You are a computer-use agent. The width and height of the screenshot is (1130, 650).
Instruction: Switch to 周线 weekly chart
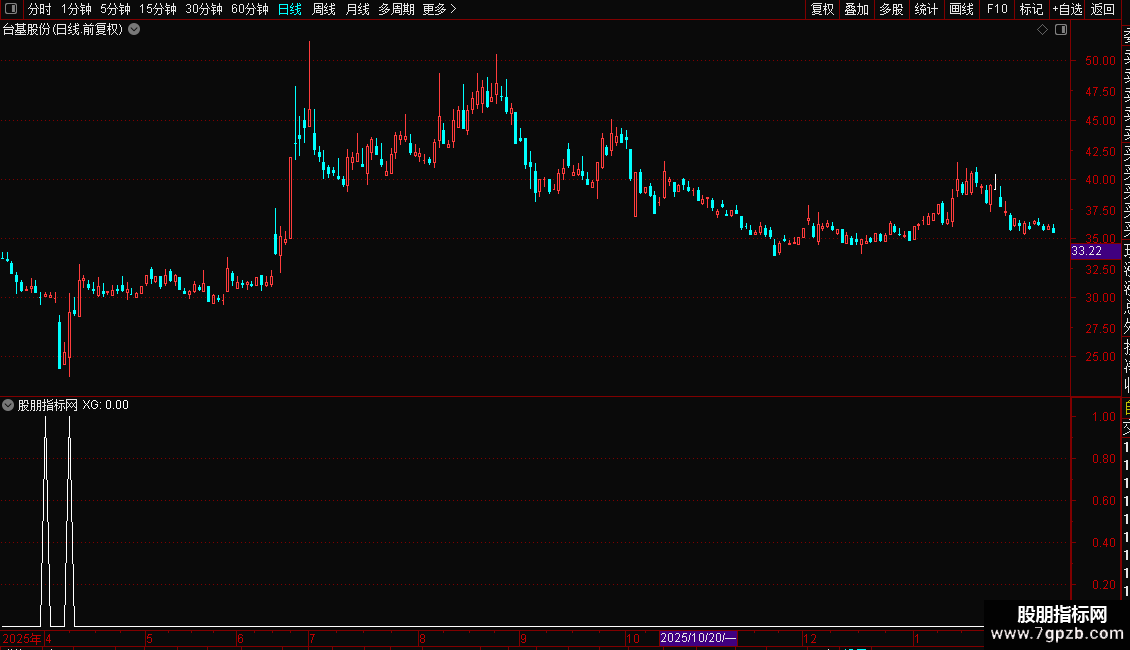(x=324, y=9)
